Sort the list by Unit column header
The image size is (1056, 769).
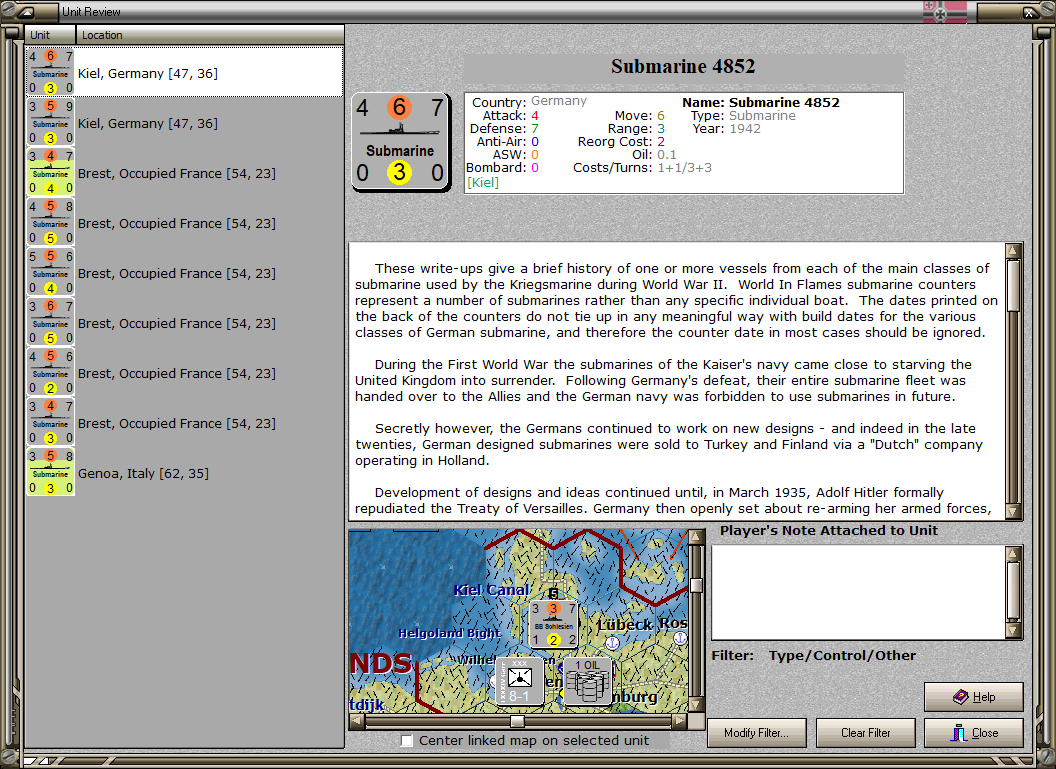pos(51,35)
